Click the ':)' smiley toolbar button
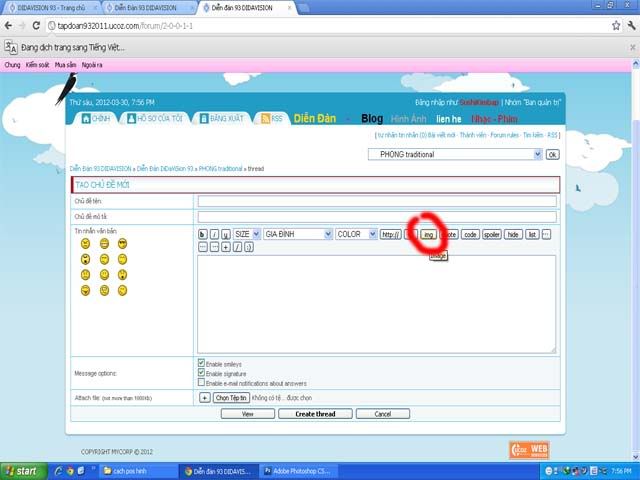Viewport: 640px width, 480px height. tap(249, 247)
